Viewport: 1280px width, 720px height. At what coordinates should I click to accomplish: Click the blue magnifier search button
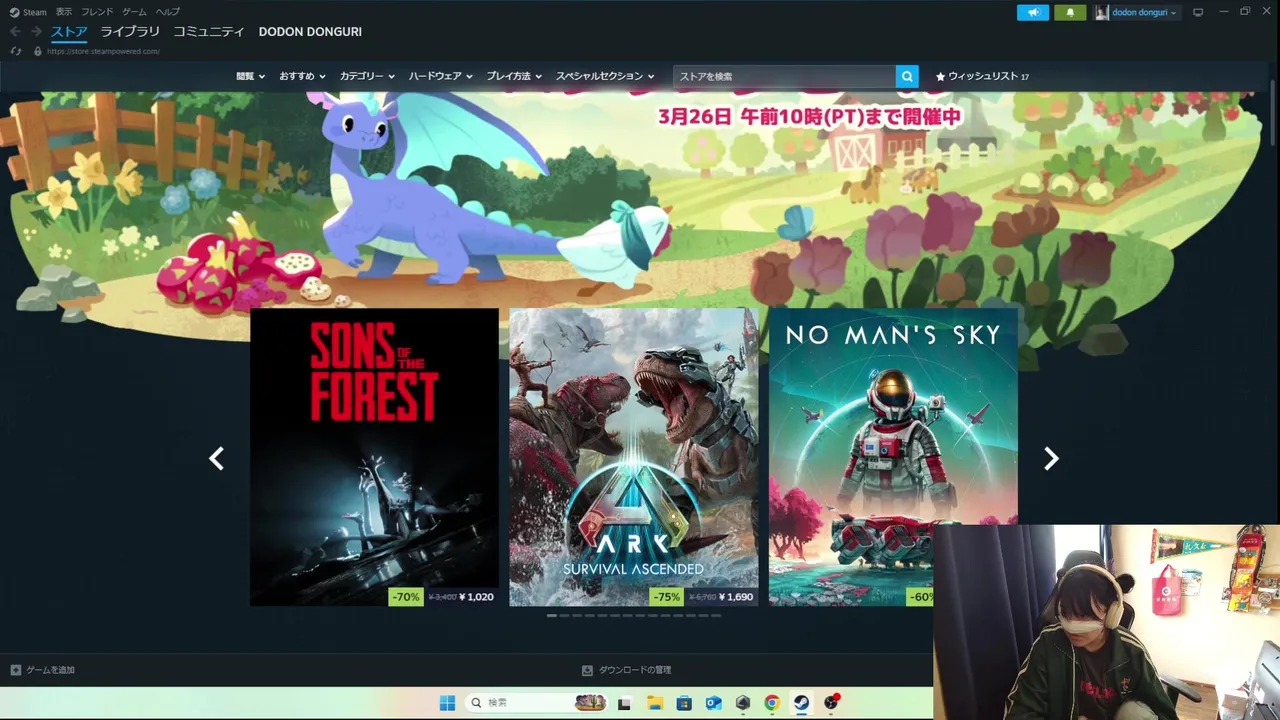click(907, 76)
